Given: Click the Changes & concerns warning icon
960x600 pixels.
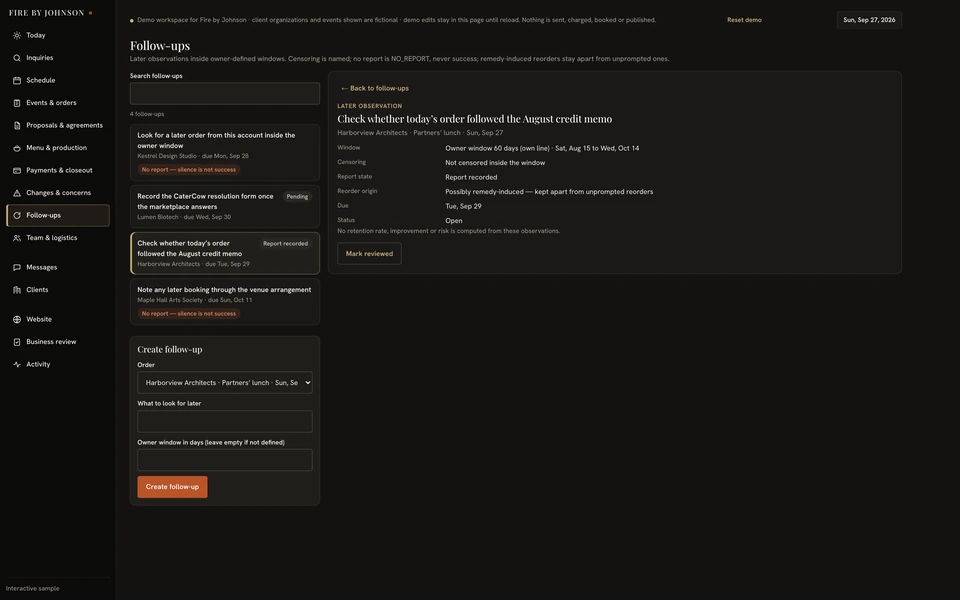Looking at the screenshot, I should pyautogui.click(x=17, y=193).
